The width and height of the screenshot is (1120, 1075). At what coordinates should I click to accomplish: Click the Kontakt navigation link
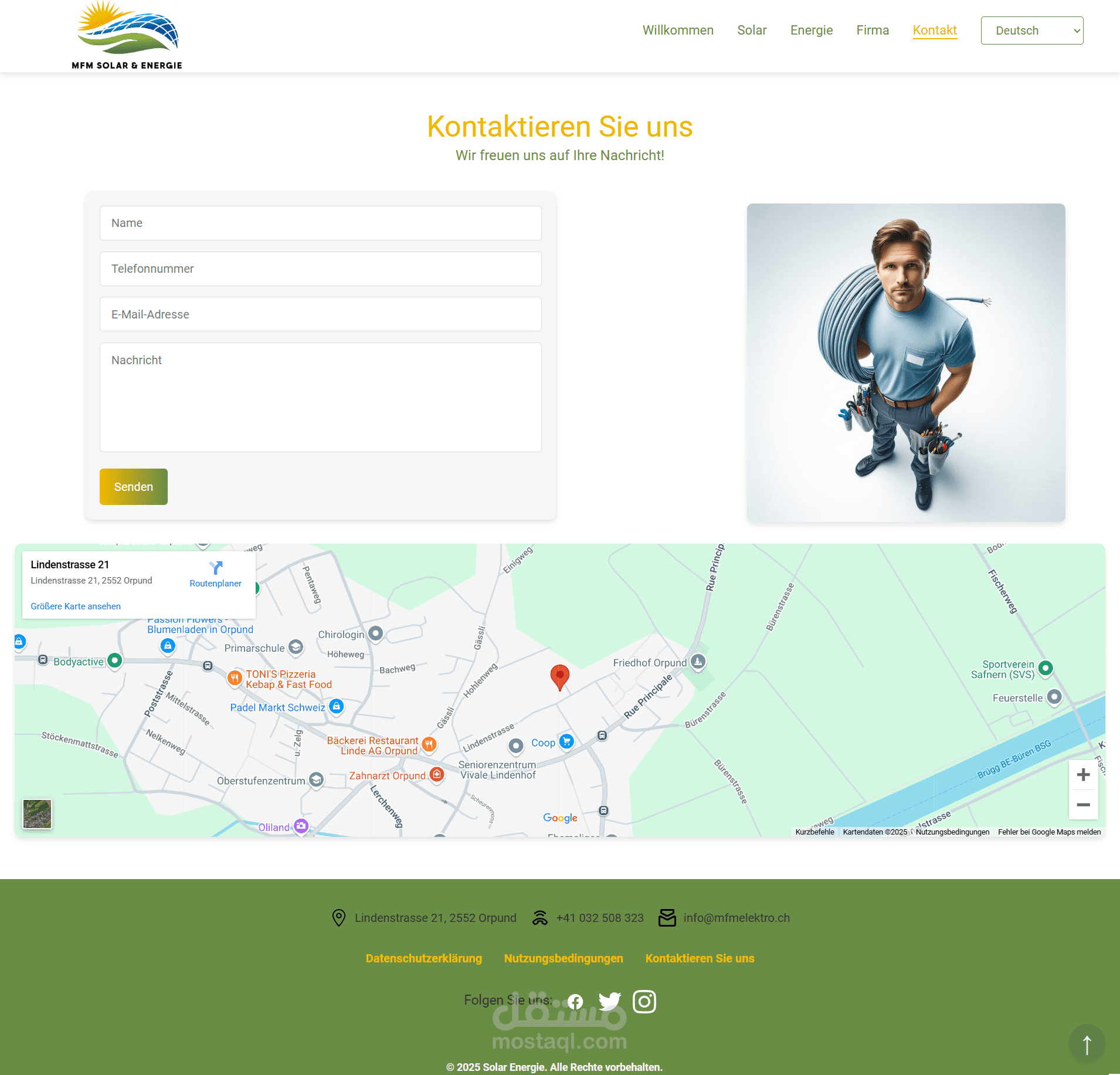935,30
